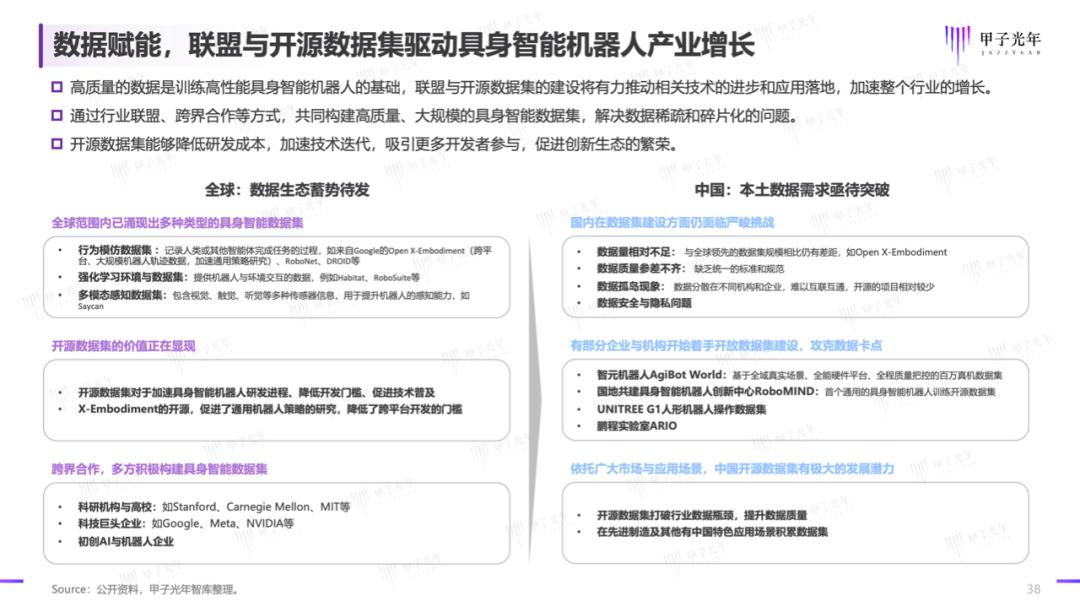Click the Source citation text at bottom

[x=145, y=589]
